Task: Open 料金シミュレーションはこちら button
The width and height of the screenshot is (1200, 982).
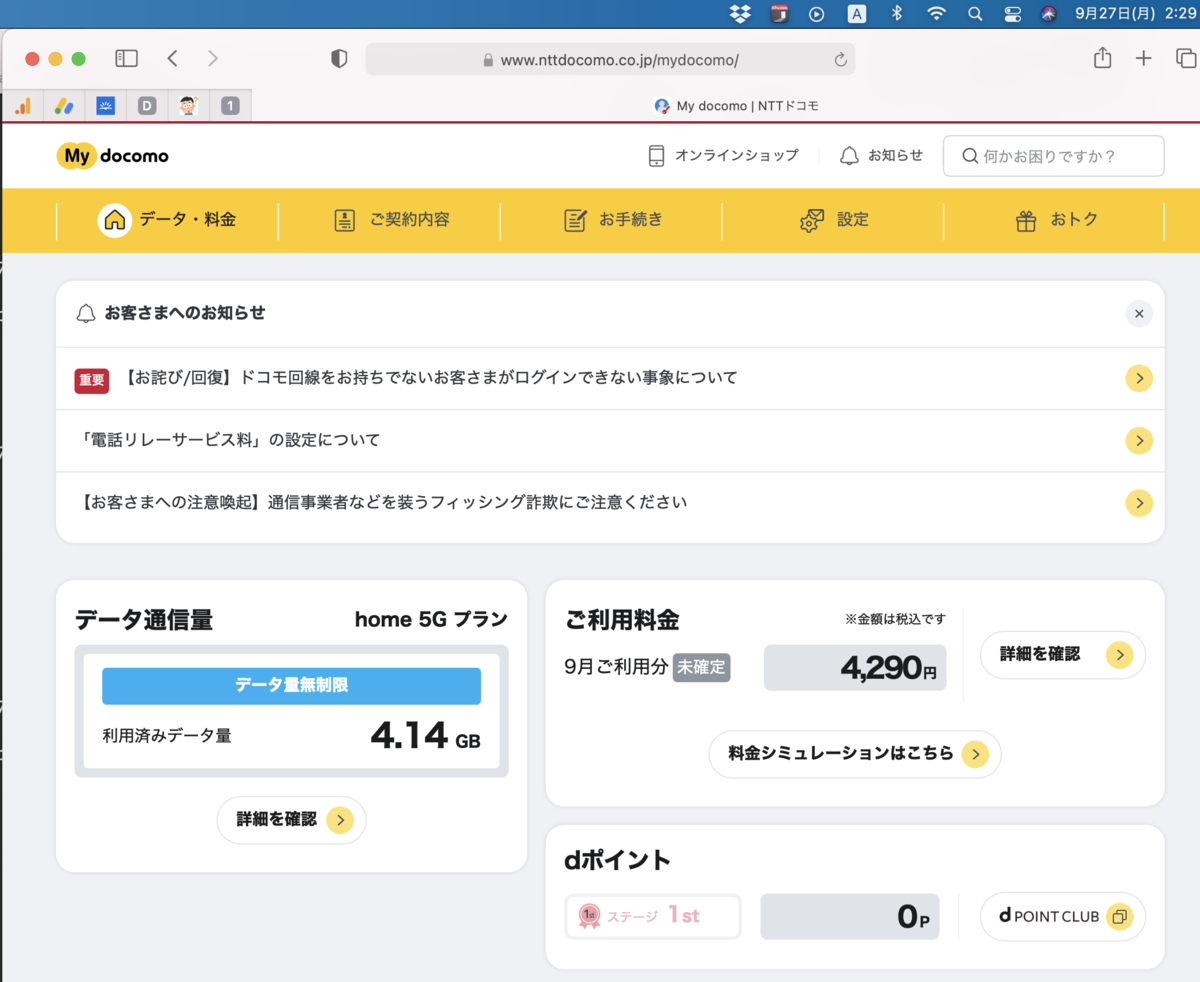Action: pyautogui.click(x=855, y=754)
